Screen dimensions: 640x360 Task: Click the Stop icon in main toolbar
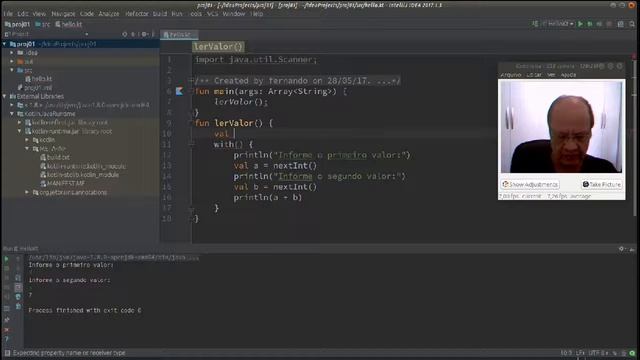pyautogui.click(x=609, y=24)
